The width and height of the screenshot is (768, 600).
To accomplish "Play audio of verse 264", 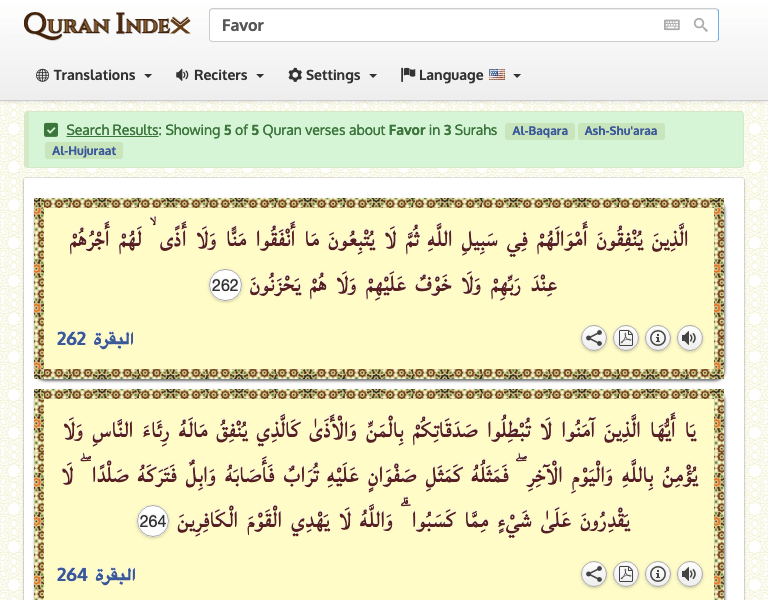I will pyautogui.click(x=690, y=574).
